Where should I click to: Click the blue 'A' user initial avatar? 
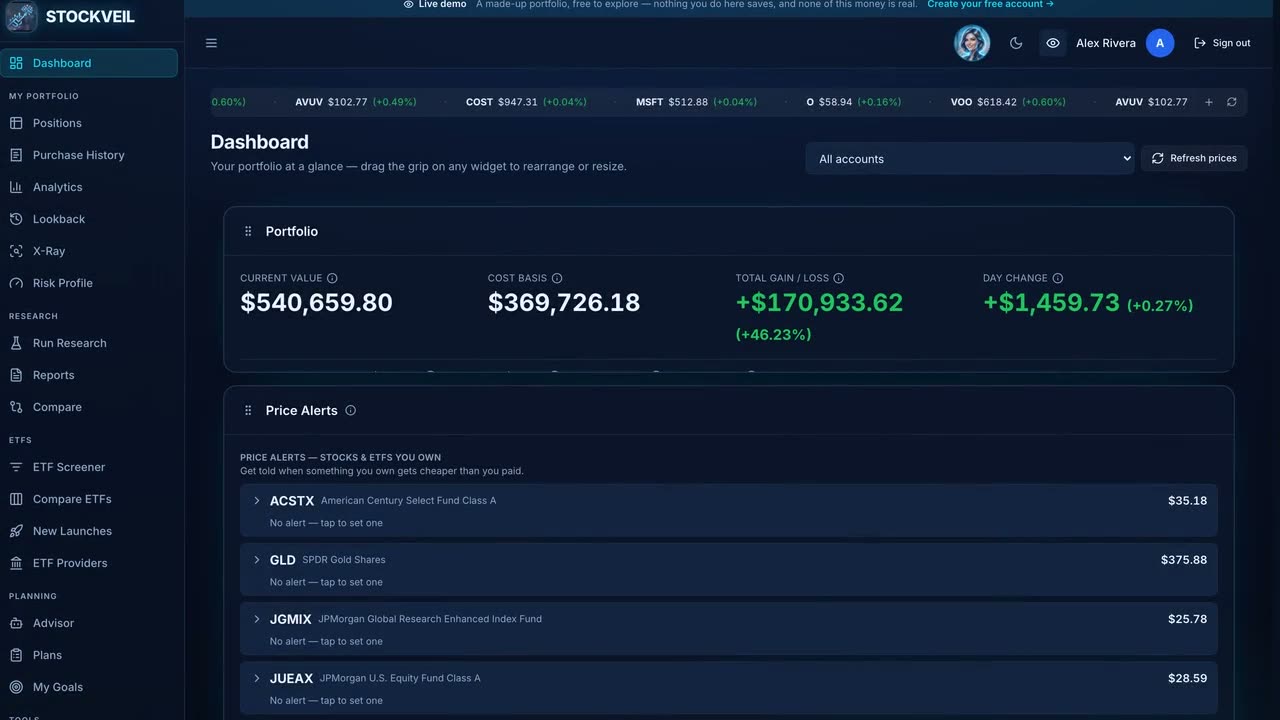pos(1160,43)
